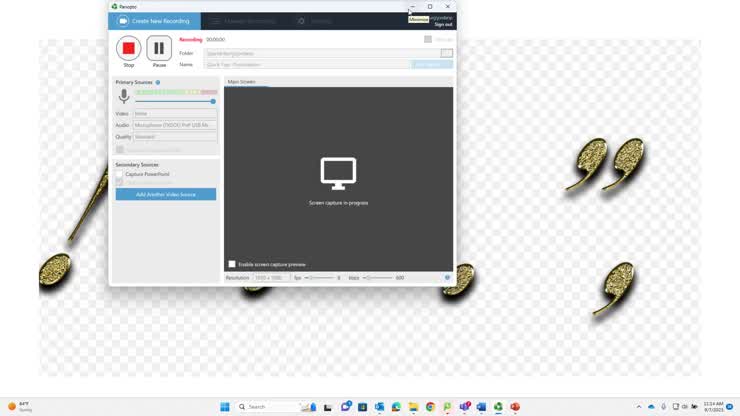
Task: Open Microsoft Teams chat icon in taskbar
Action: [x=345, y=407]
